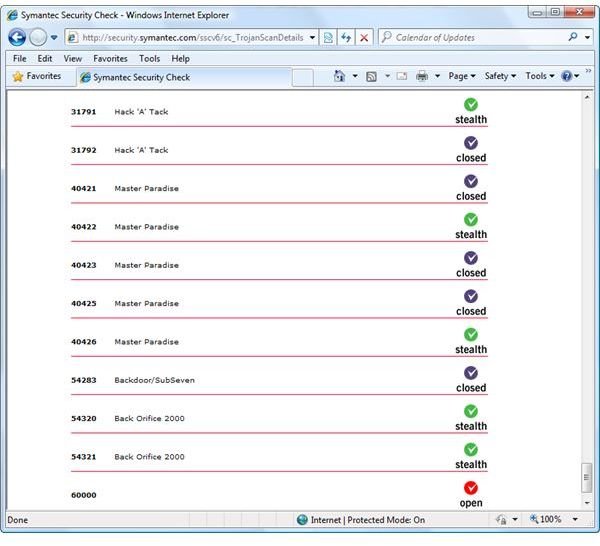Screen dimensions: 600x546
Task: Click the red open icon for port 60000
Action: pyautogui.click(x=471, y=488)
